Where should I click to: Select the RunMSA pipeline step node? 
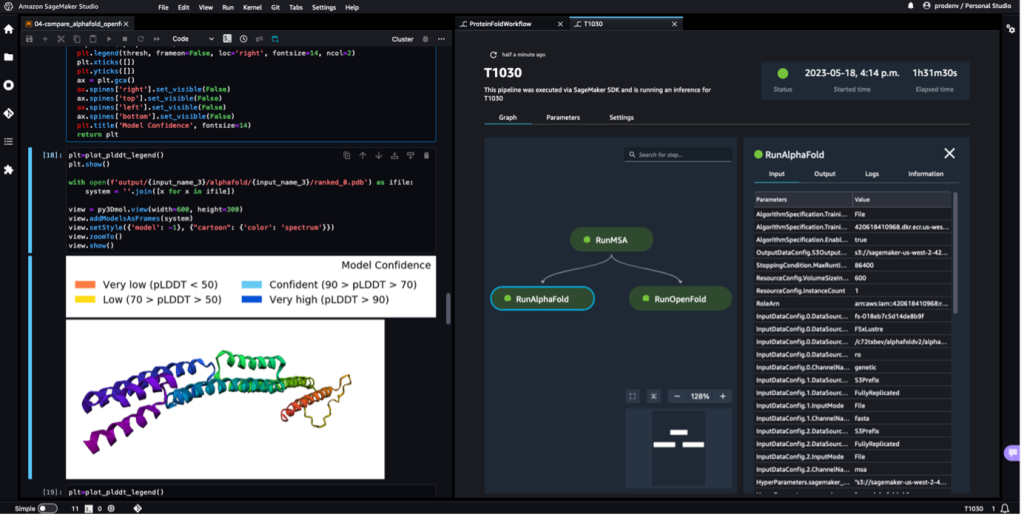pyautogui.click(x=611, y=240)
